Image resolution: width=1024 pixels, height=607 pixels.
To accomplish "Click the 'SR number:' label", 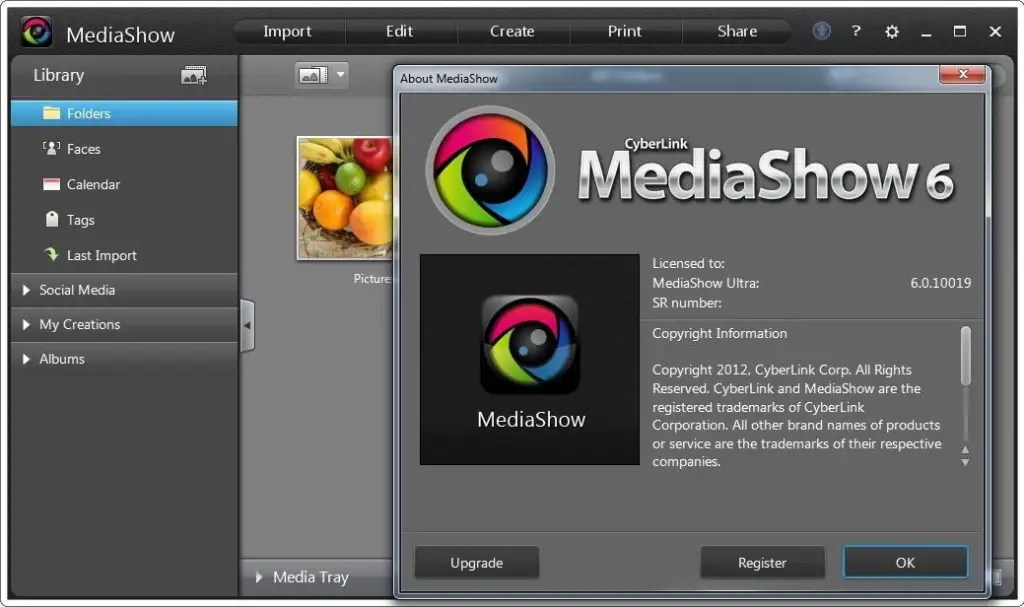I will tap(686, 303).
